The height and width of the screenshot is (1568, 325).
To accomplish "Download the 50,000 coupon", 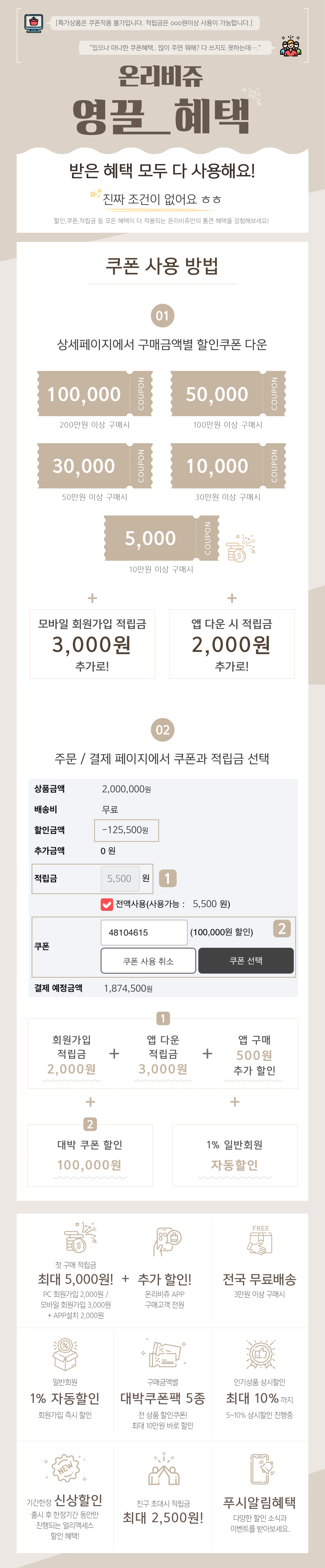I will (x=228, y=393).
